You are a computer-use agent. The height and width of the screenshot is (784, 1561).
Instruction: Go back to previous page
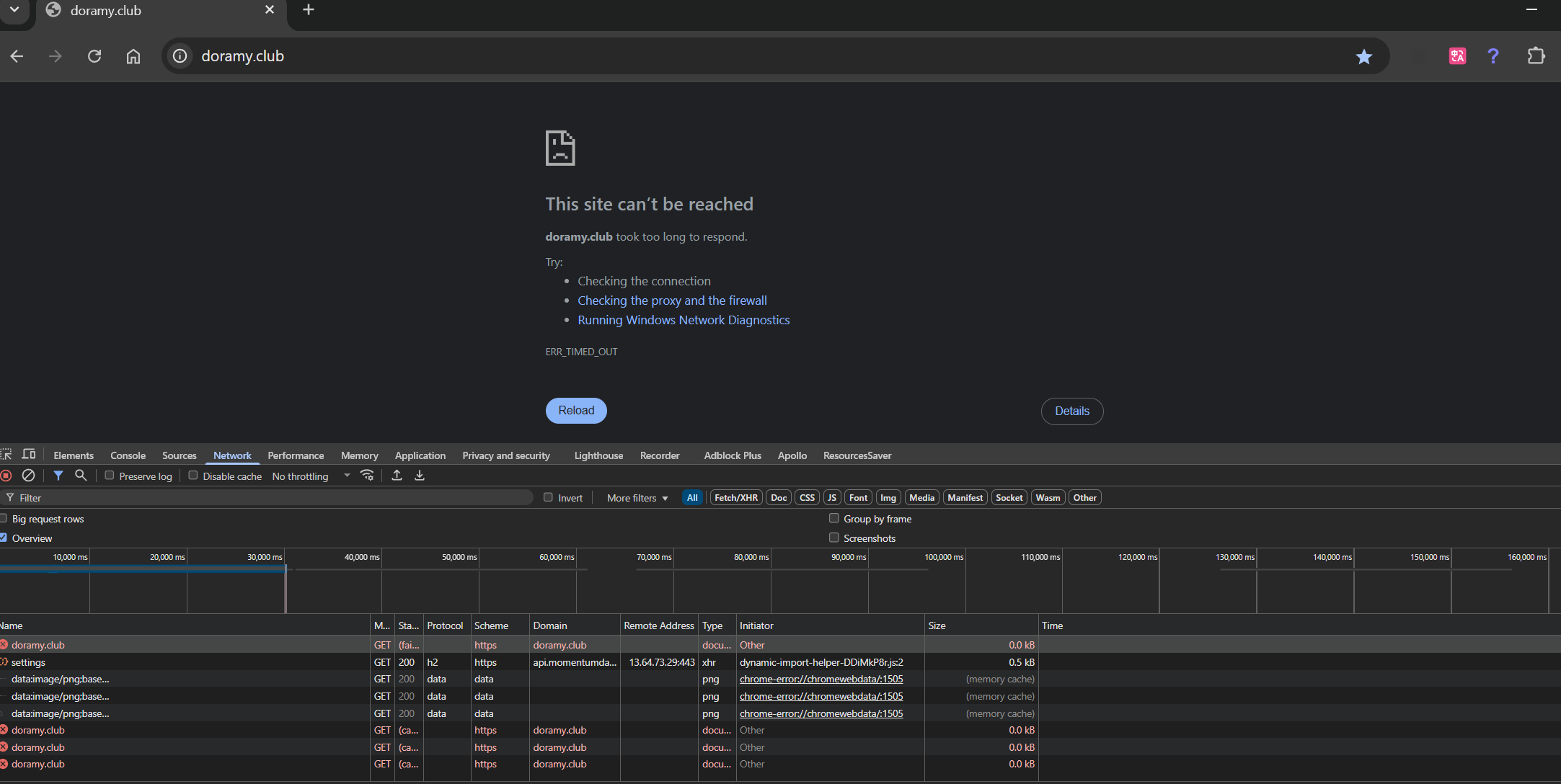[17, 56]
